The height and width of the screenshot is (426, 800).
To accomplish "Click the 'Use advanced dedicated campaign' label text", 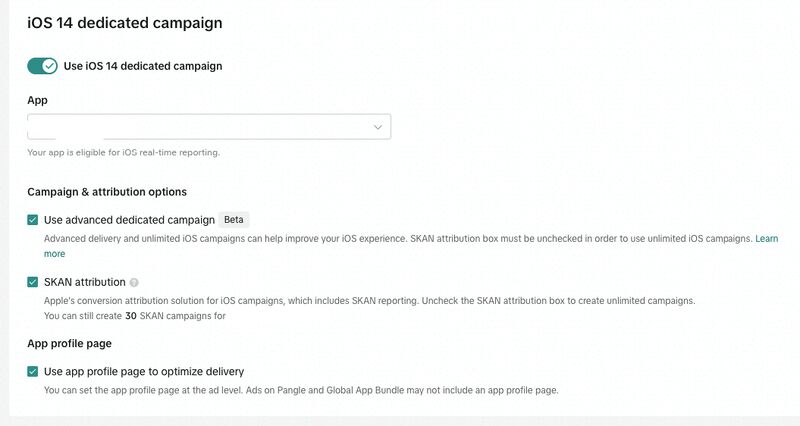I will point(129,220).
